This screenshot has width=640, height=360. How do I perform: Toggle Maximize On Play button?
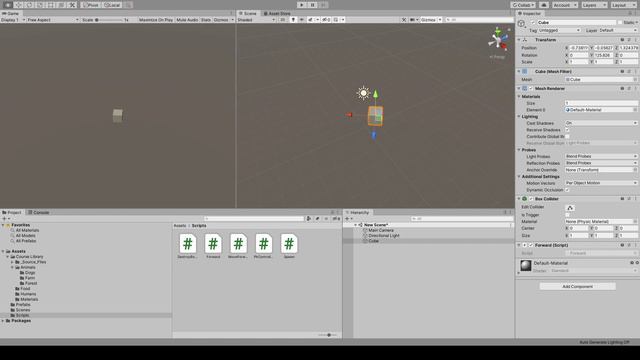tap(156, 20)
